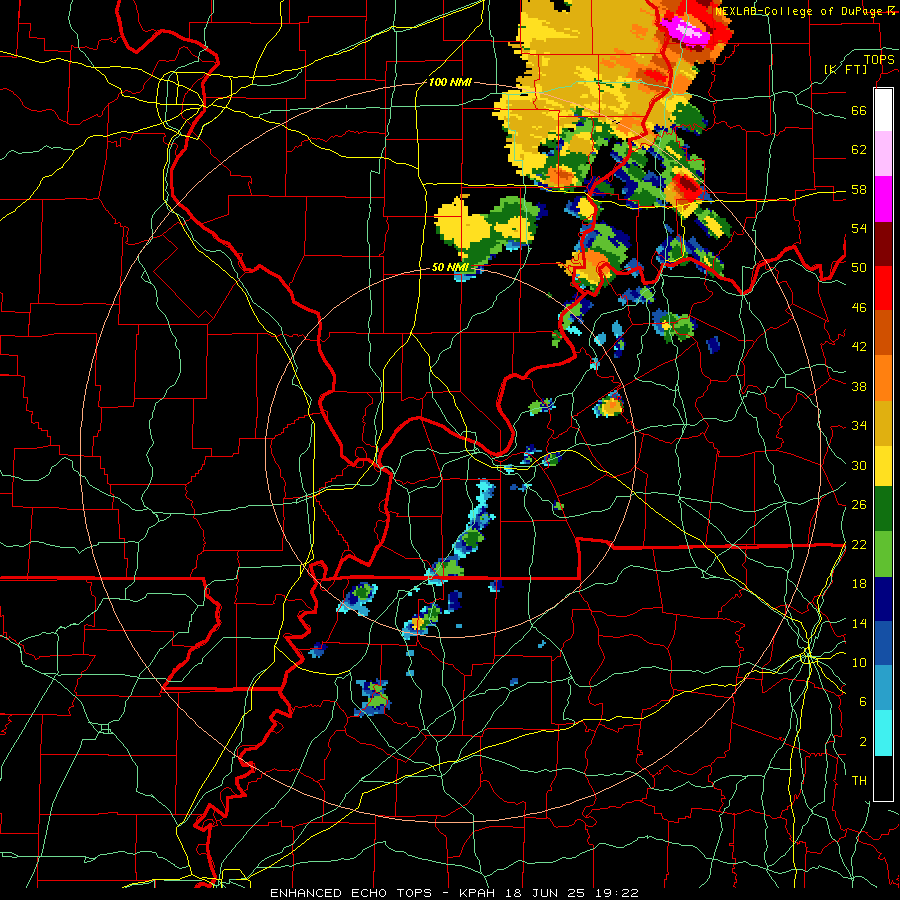Screen dimensions: 900x900
Task: Click the TH threshold legend label
Action: [x=859, y=781]
